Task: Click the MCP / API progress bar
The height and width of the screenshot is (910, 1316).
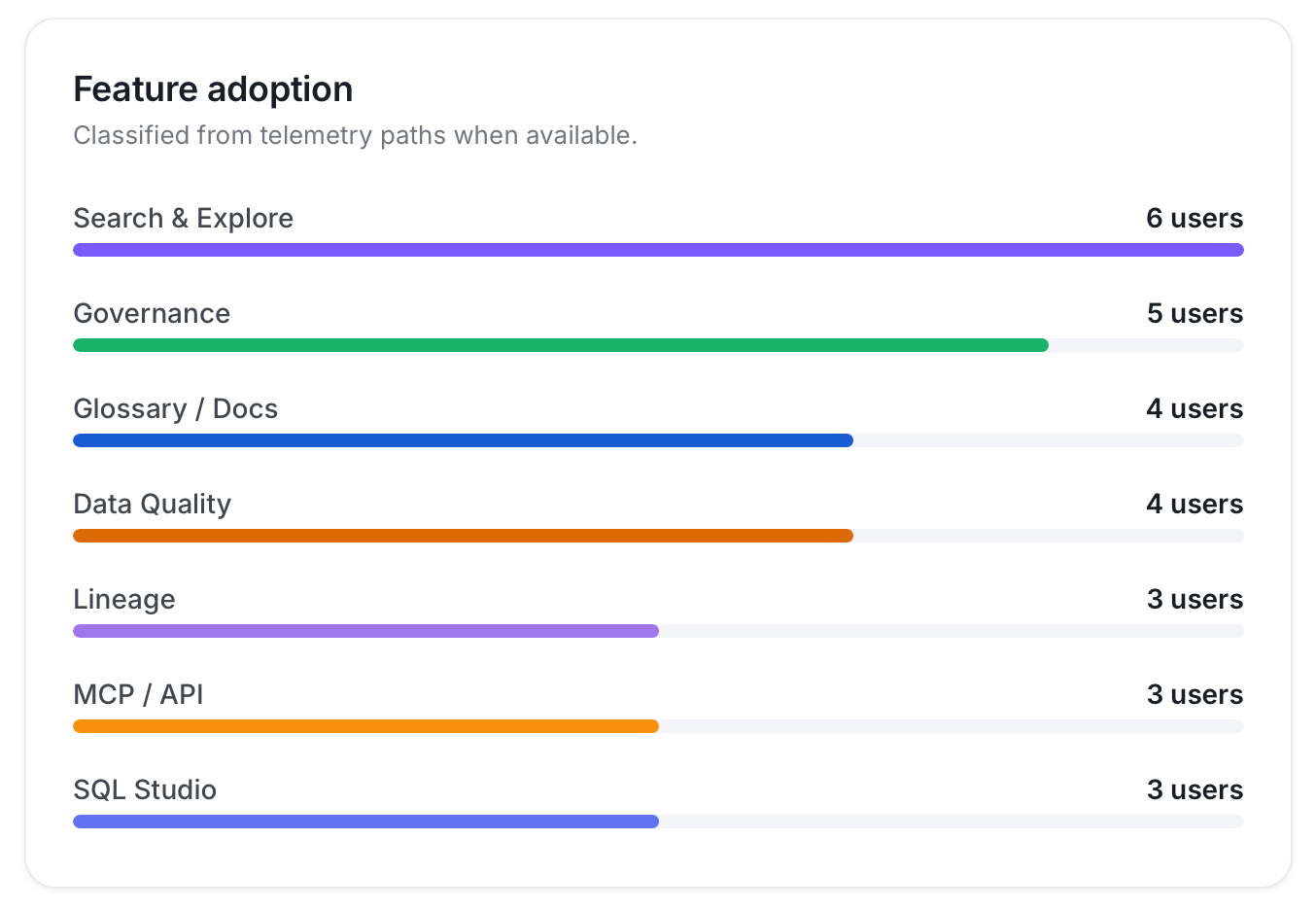Action: point(658,726)
